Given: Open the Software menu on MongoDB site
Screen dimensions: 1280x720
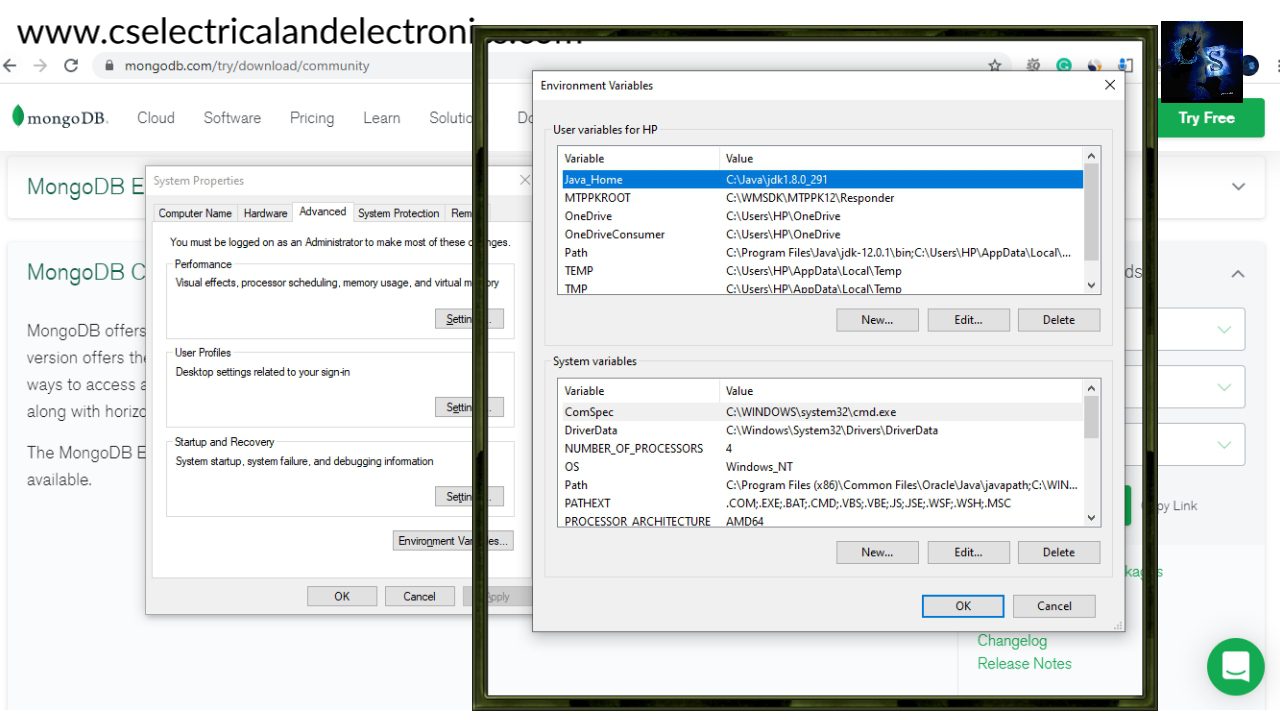Looking at the screenshot, I should (x=232, y=118).
